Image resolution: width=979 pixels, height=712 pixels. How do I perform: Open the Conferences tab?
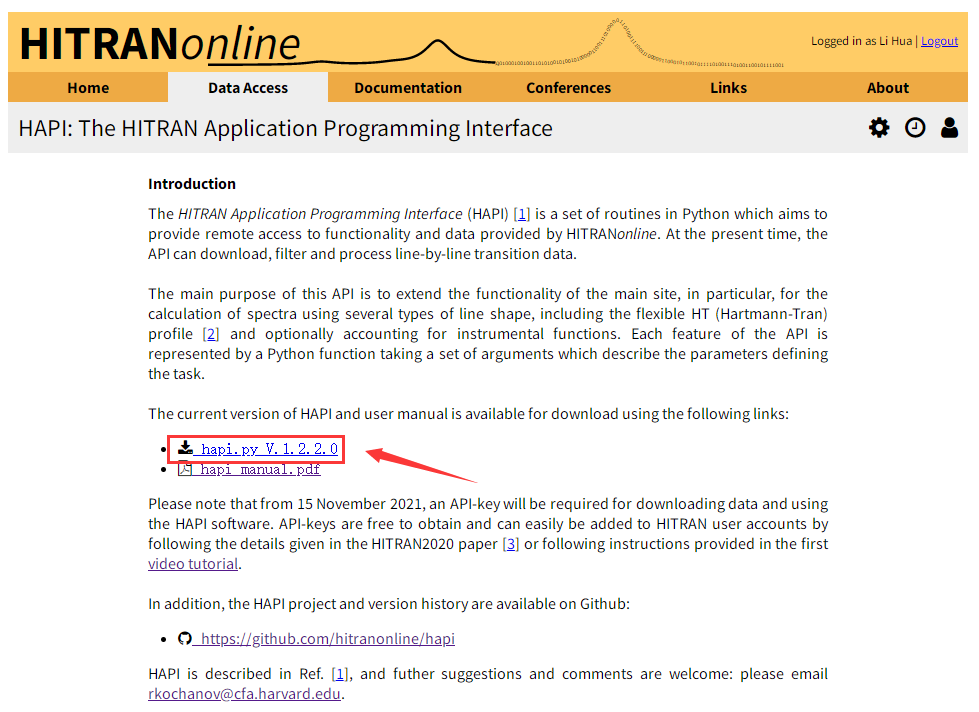568,87
